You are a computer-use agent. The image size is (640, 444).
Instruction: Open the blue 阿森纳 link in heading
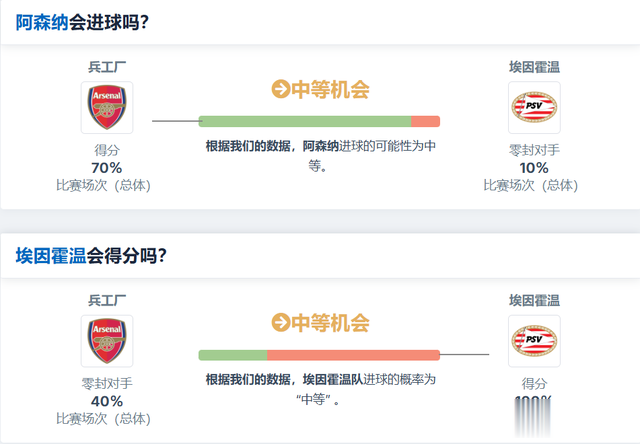coord(42,22)
